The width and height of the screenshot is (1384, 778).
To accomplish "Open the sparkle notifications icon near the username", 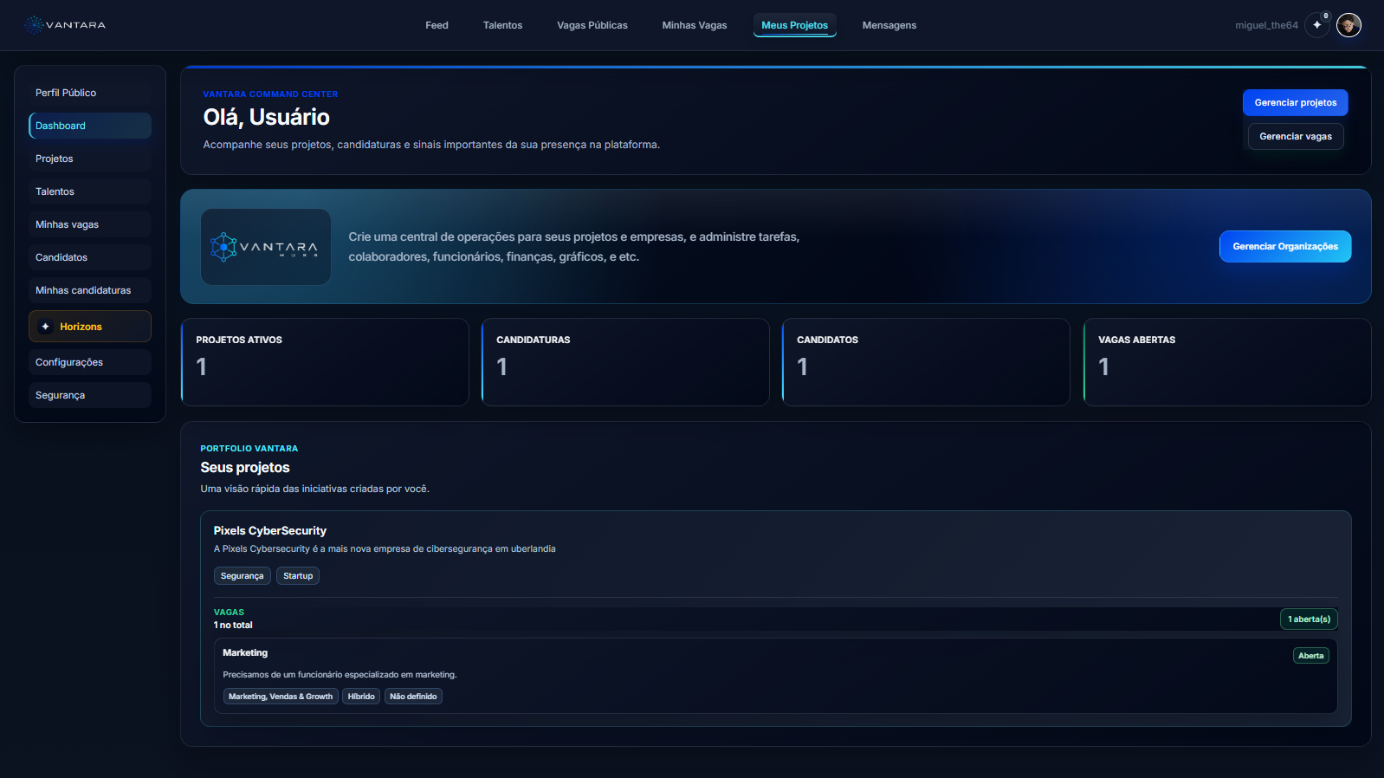I will click(x=1318, y=25).
